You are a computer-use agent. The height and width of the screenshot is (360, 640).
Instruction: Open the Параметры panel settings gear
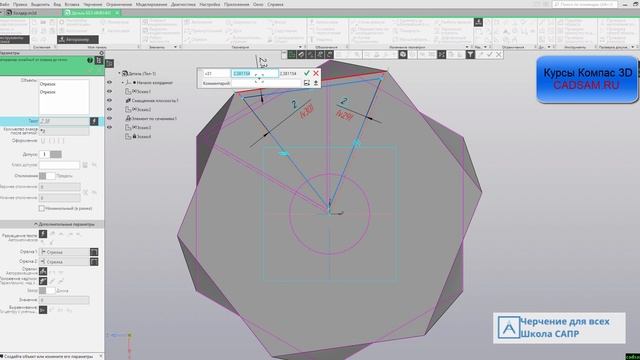[x=101, y=53]
